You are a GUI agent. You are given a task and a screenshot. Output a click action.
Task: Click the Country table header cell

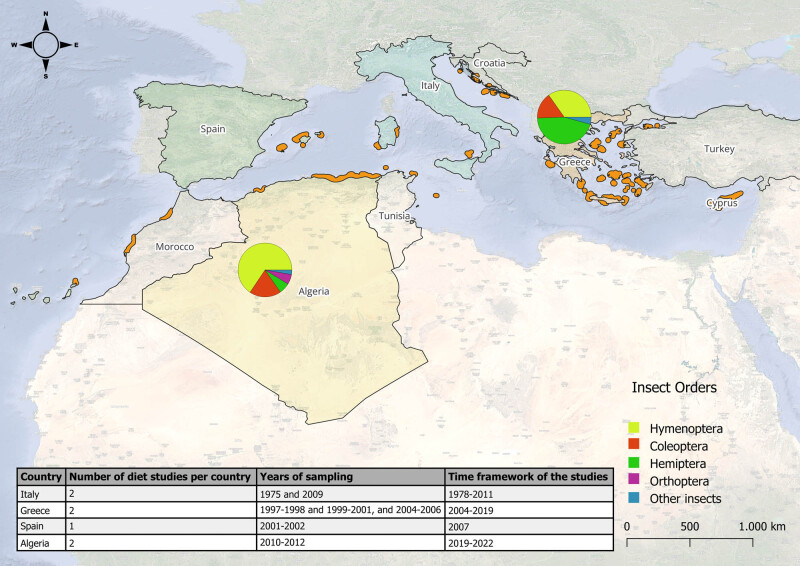[41, 477]
